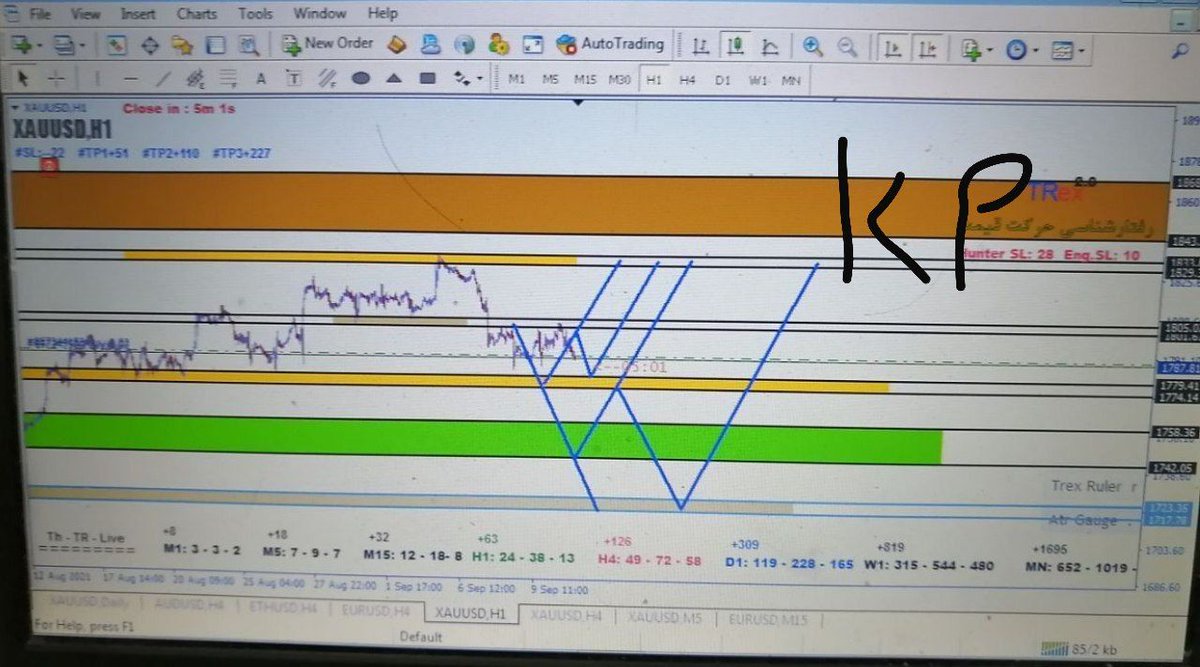
Task: Select the Andrews pitchfork tool
Action: point(327,78)
